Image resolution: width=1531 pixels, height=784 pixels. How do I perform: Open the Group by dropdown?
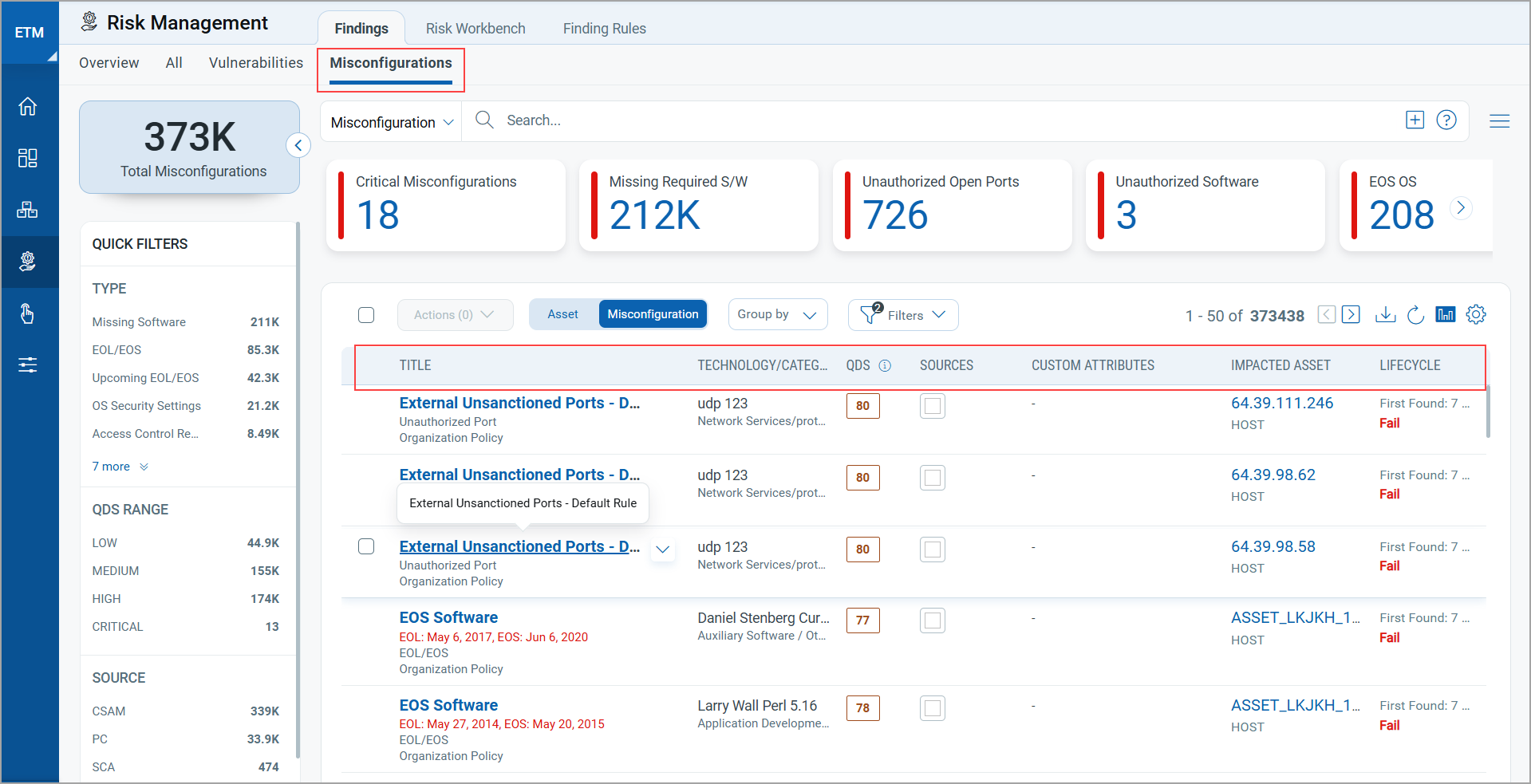pos(777,314)
